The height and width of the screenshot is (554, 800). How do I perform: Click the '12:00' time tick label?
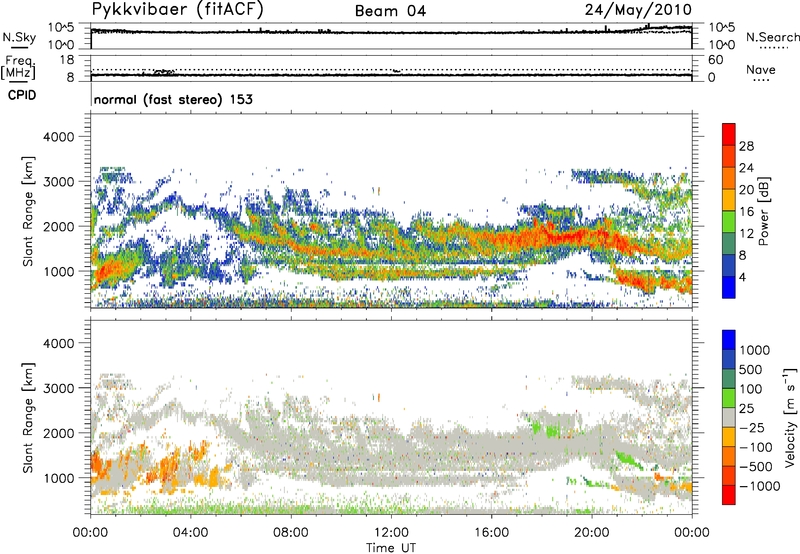[391, 533]
